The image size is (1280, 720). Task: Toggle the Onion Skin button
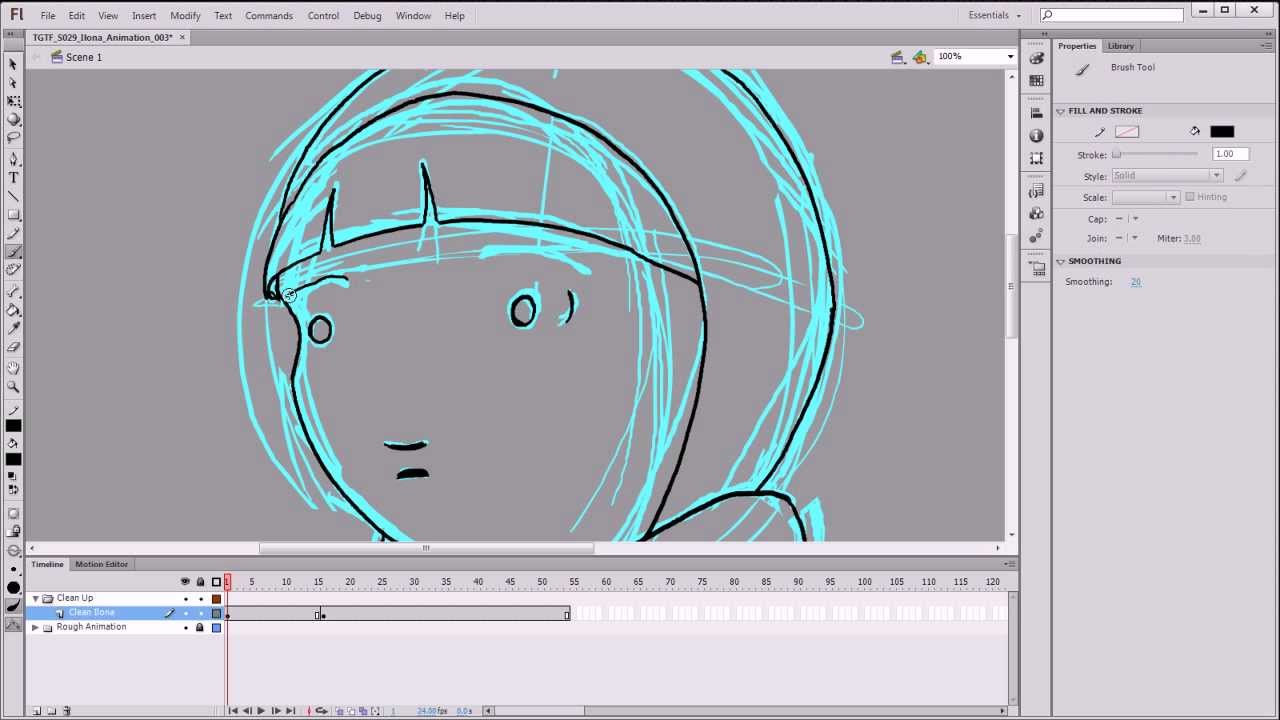[x=338, y=711]
